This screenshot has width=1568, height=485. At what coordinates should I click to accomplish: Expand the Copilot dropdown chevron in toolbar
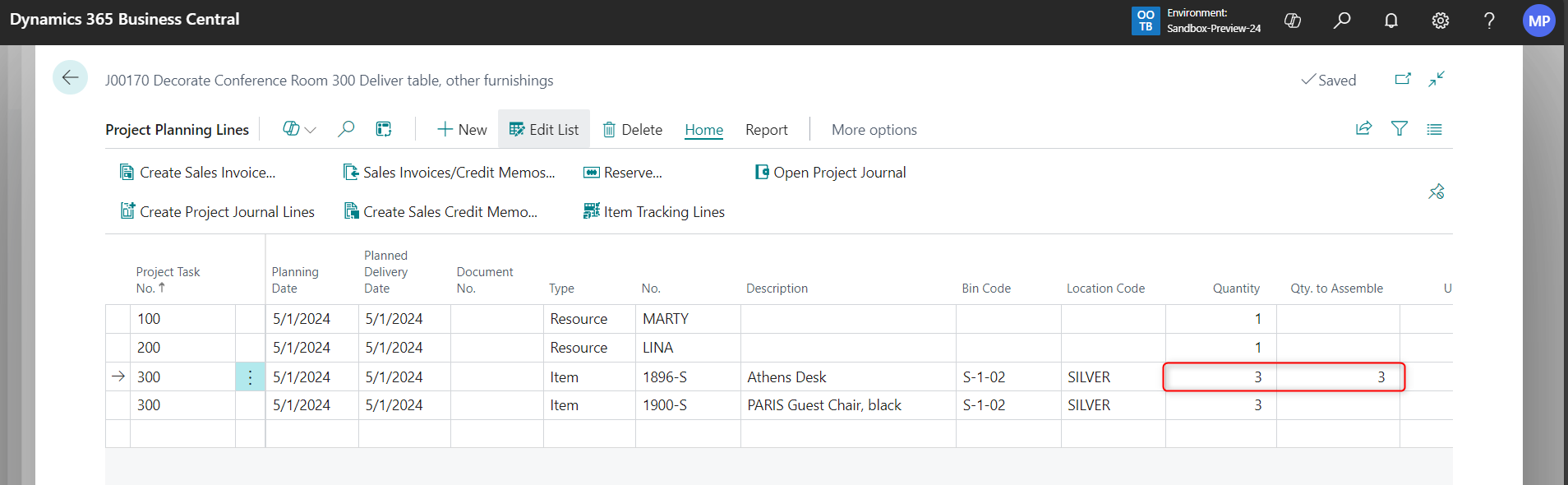[x=311, y=130]
